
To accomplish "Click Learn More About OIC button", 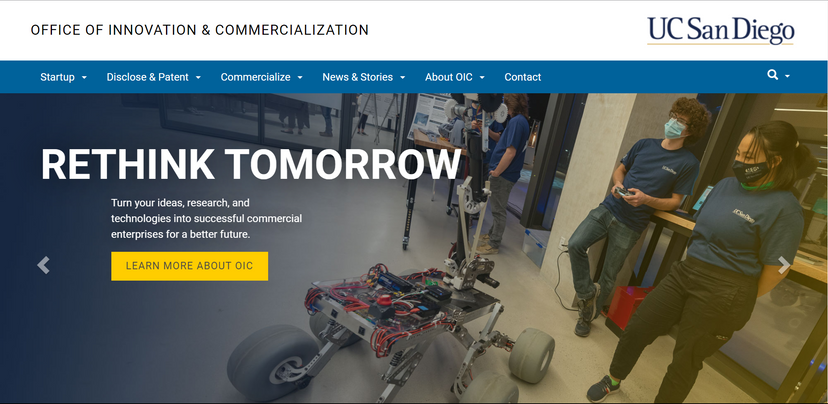I will pyautogui.click(x=190, y=266).
